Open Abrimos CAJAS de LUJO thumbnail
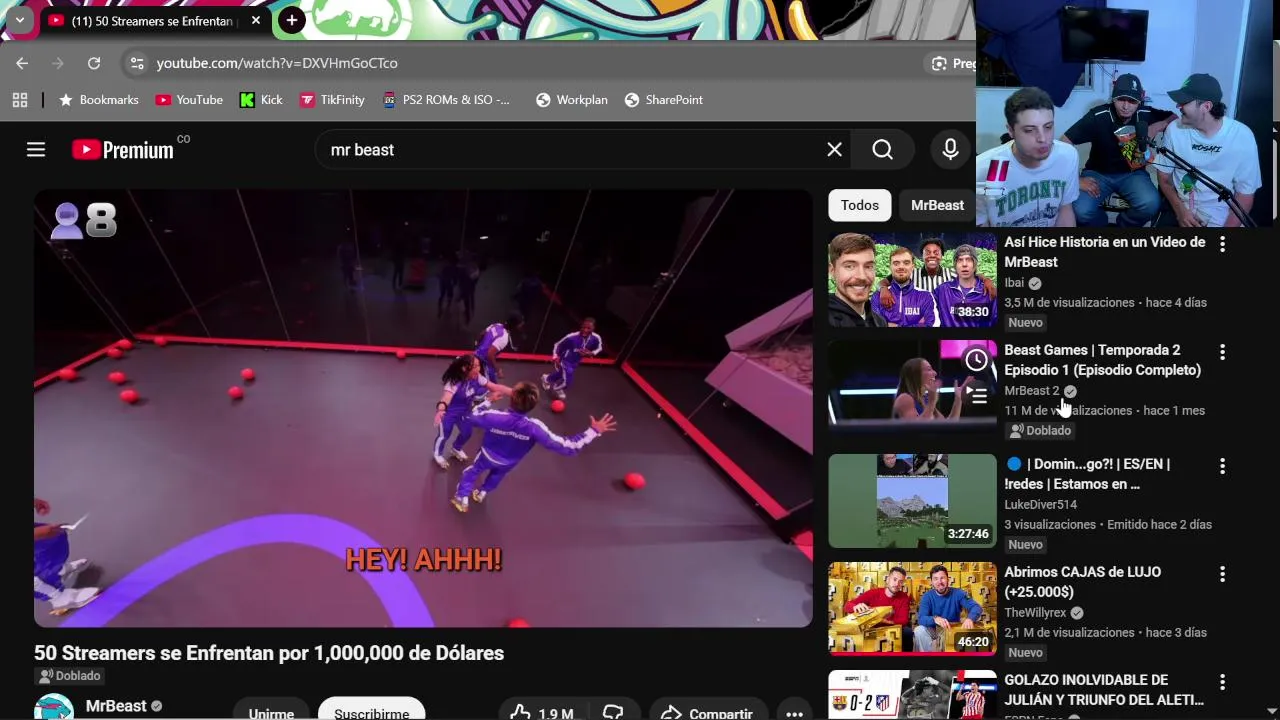The width and height of the screenshot is (1280, 720). coord(912,609)
